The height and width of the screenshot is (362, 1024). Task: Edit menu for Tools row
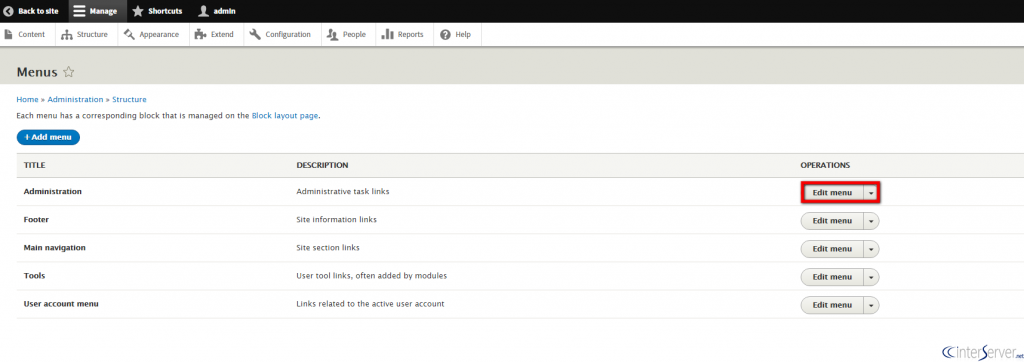pos(832,277)
